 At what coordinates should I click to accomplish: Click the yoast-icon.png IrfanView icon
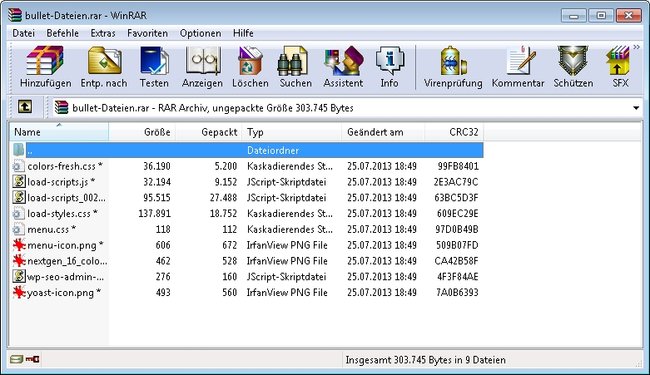(19, 292)
